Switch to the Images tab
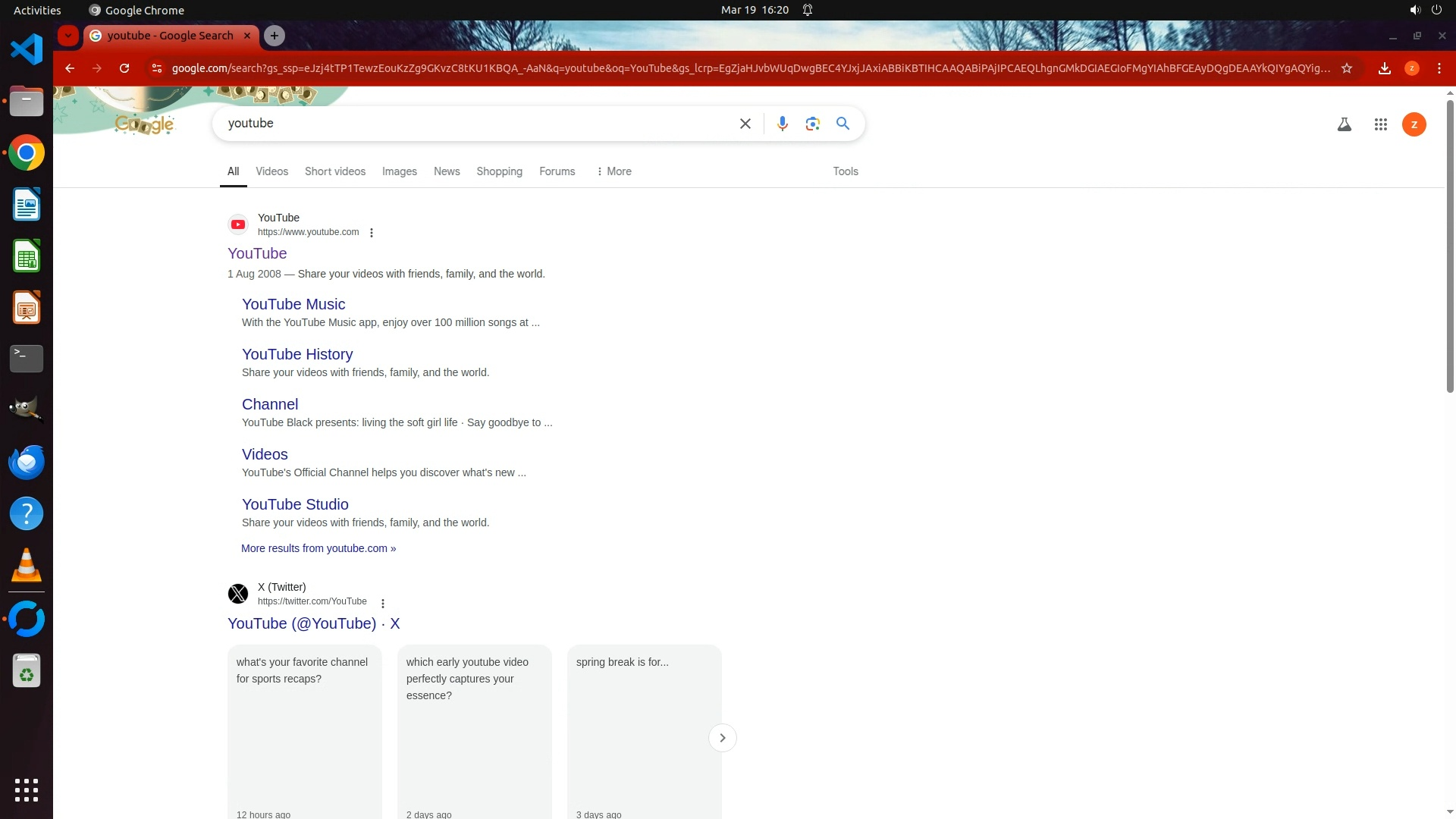This screenshot has height=819, width=1456. [399, 171]
